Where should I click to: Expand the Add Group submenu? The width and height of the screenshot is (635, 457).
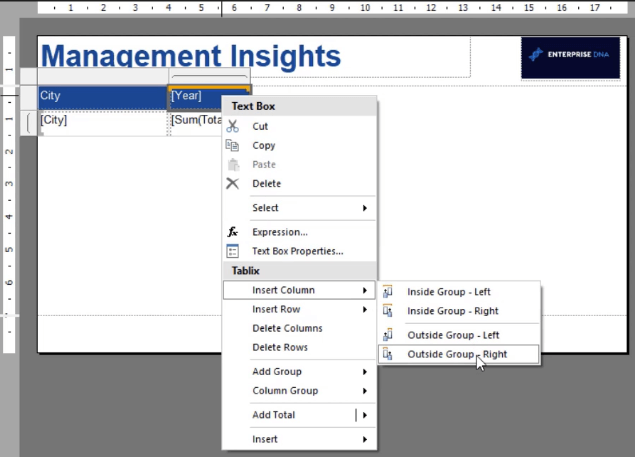click(x=300, y=372)
